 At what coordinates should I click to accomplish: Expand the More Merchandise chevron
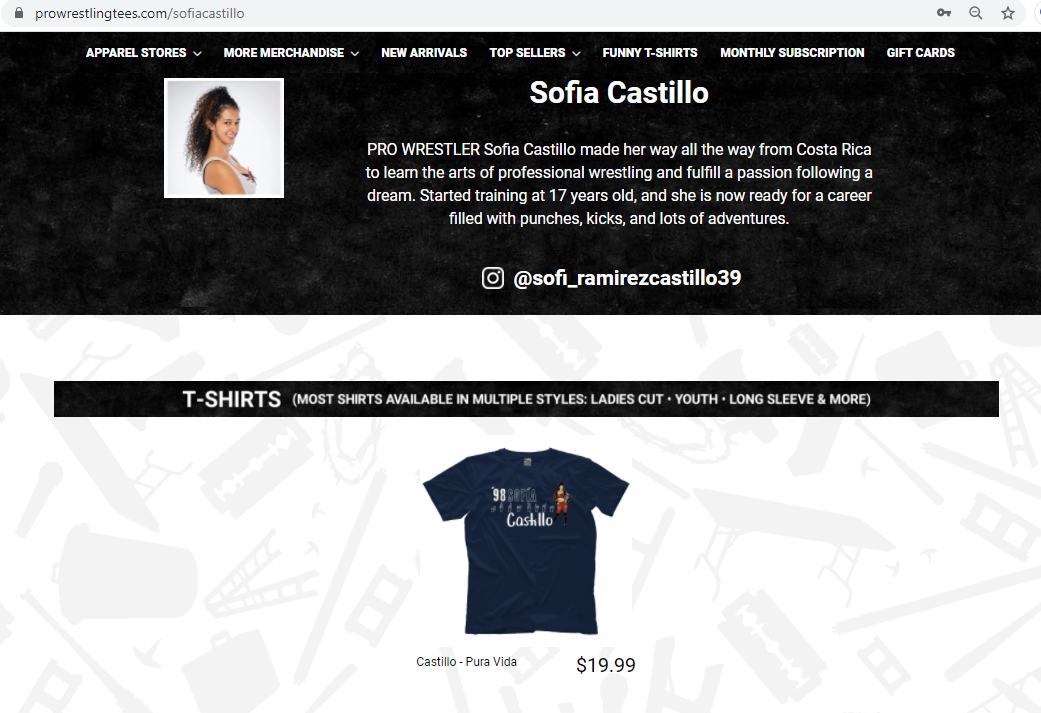coord(355,53)
